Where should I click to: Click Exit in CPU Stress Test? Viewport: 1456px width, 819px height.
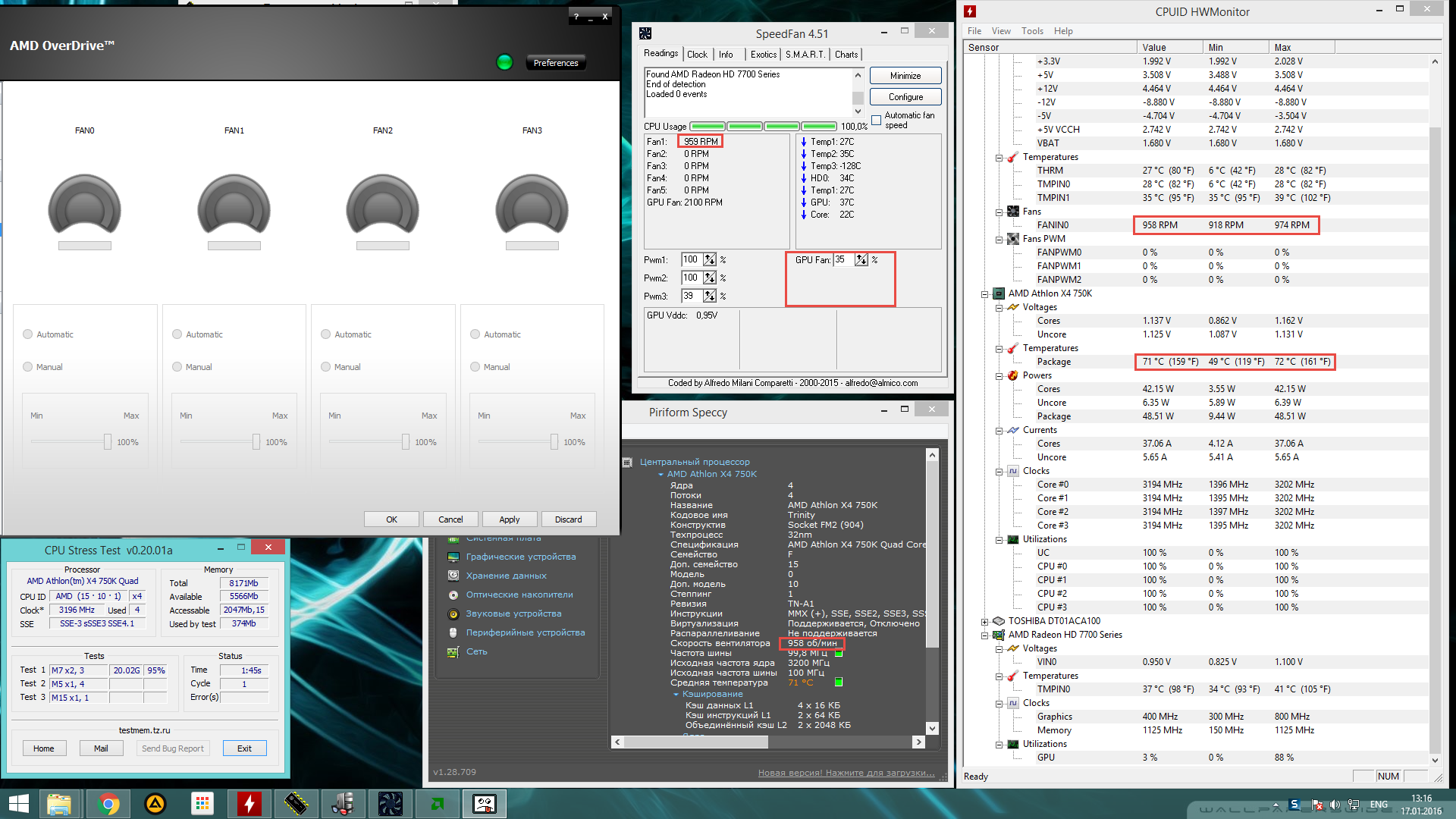(244, 748)
